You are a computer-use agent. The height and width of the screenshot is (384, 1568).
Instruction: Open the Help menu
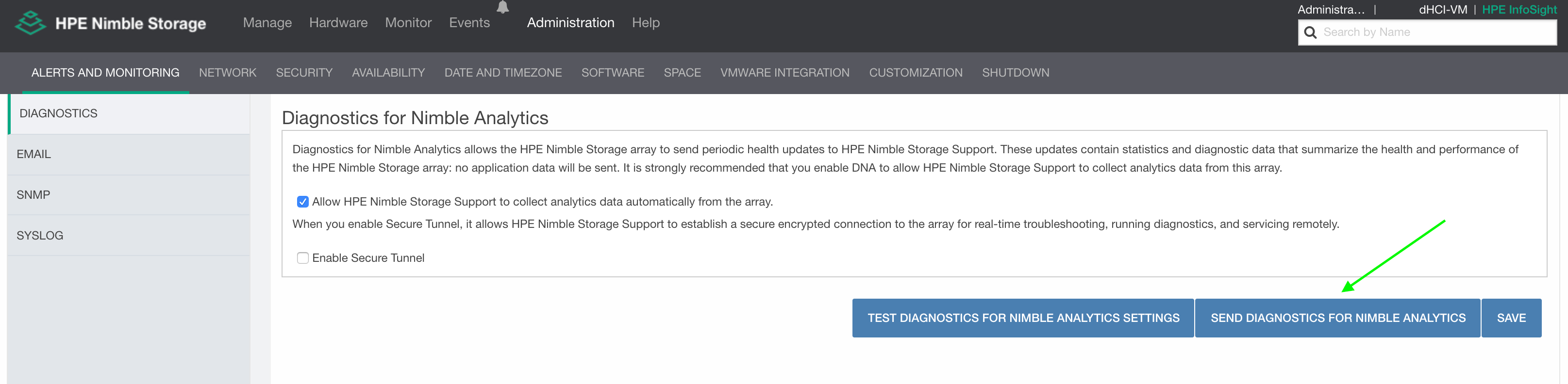(x=646, y=22)
